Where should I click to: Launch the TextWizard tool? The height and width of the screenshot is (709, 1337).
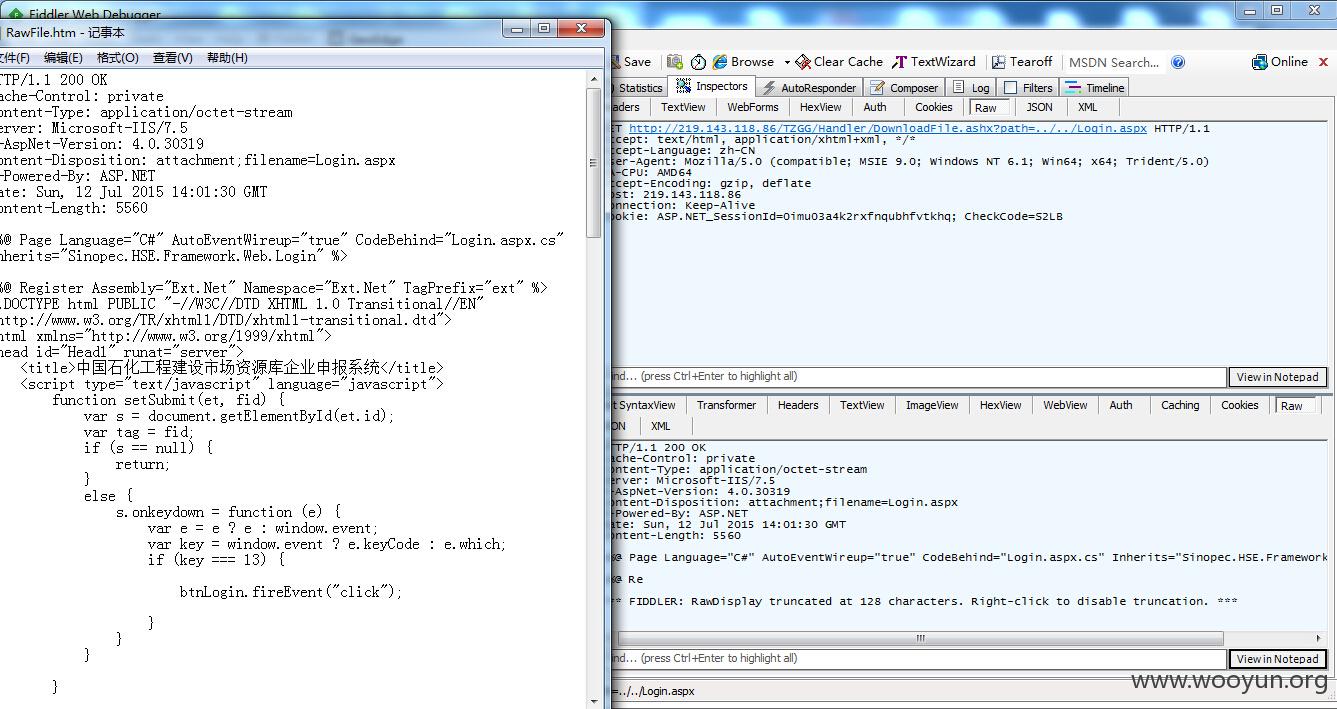(934, 62)
